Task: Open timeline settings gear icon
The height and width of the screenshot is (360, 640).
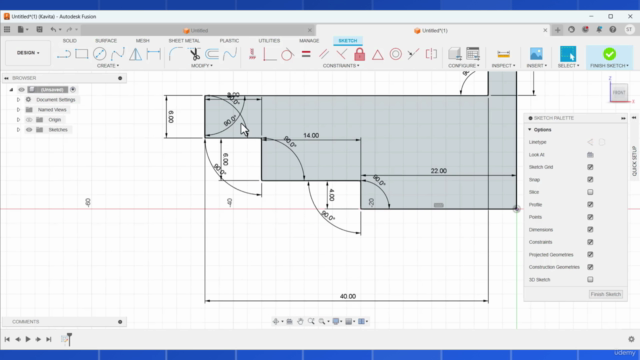Action: pos(631,339)
